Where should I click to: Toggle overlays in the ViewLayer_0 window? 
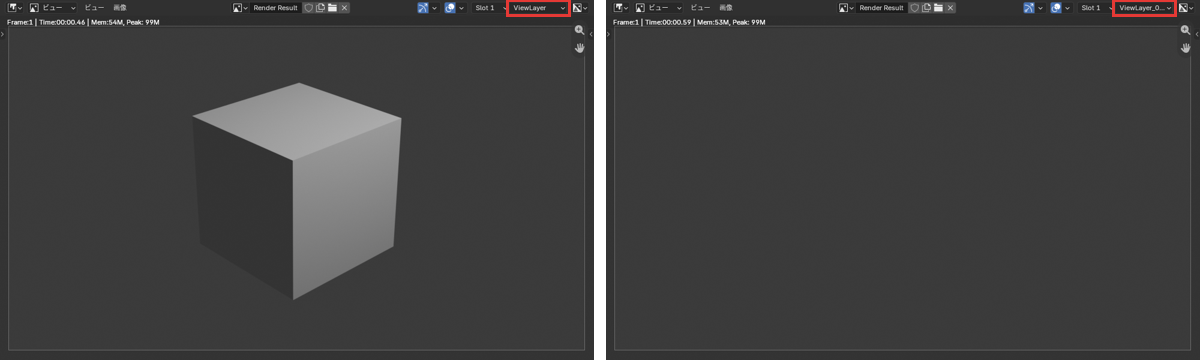(1057, 8)
